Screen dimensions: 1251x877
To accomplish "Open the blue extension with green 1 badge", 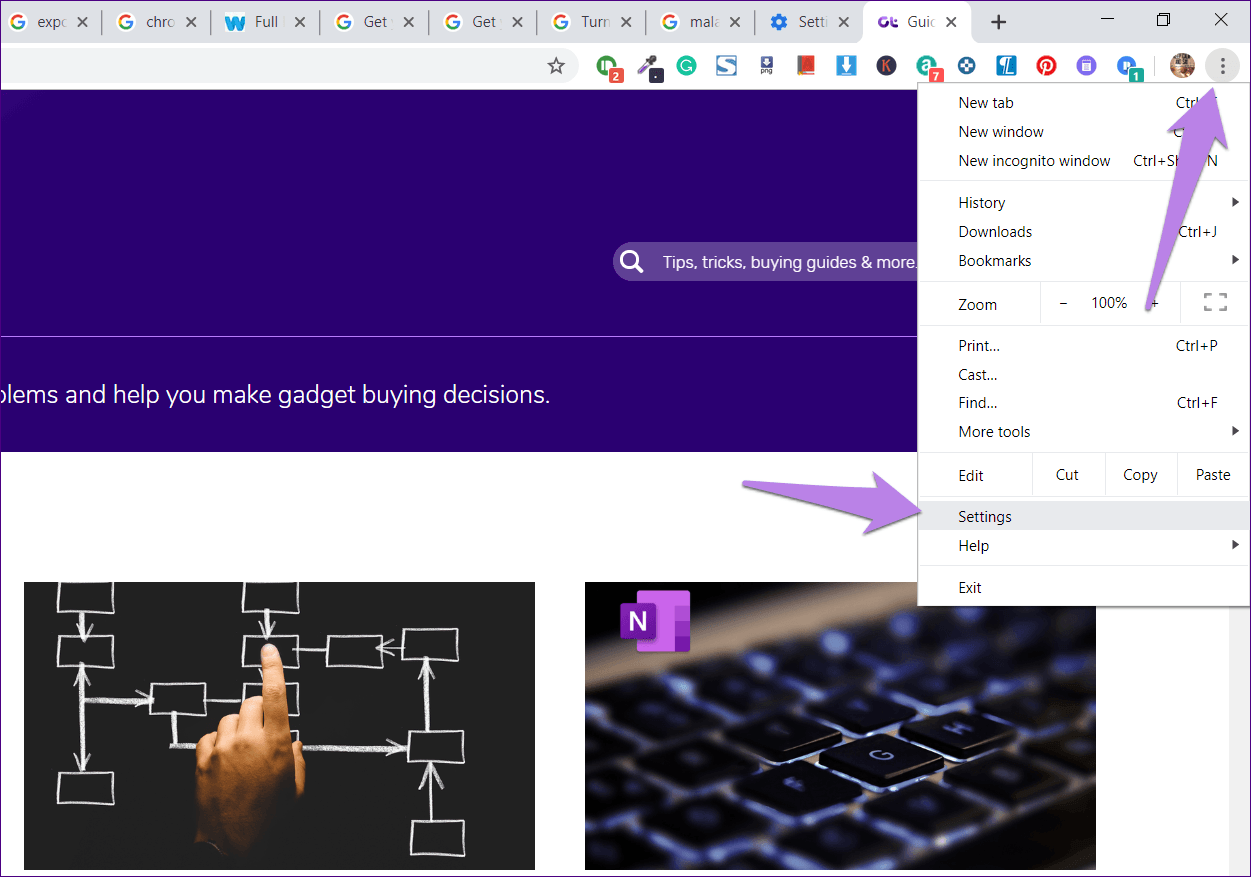I will pyautogui.click(x=1129, y=67).
